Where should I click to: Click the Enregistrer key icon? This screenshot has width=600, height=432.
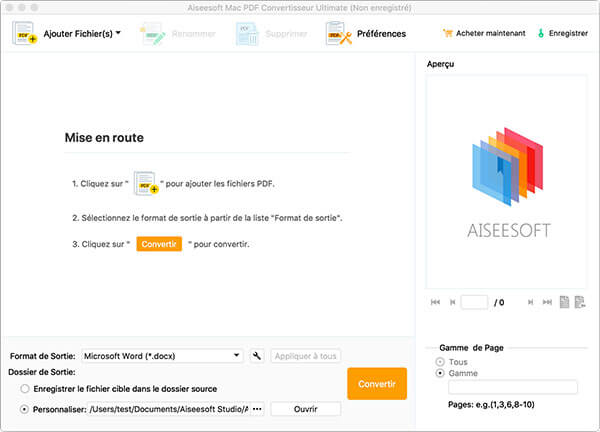coord(541,33)
